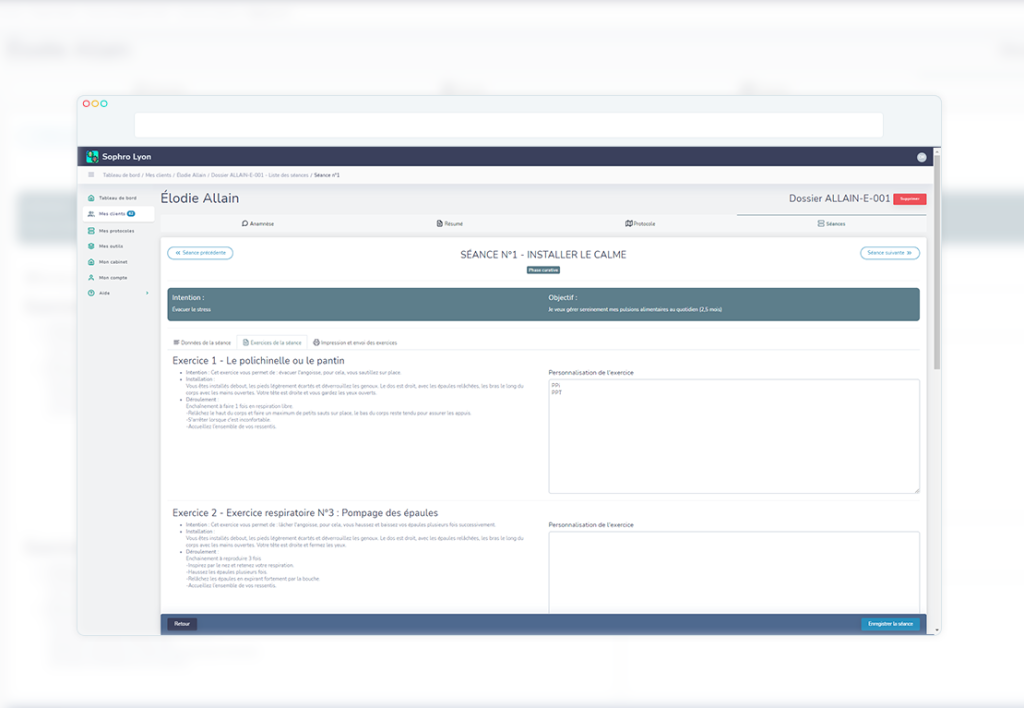Go to Séance suivante
1024x708 pixels.
click(x=889, y=253)
